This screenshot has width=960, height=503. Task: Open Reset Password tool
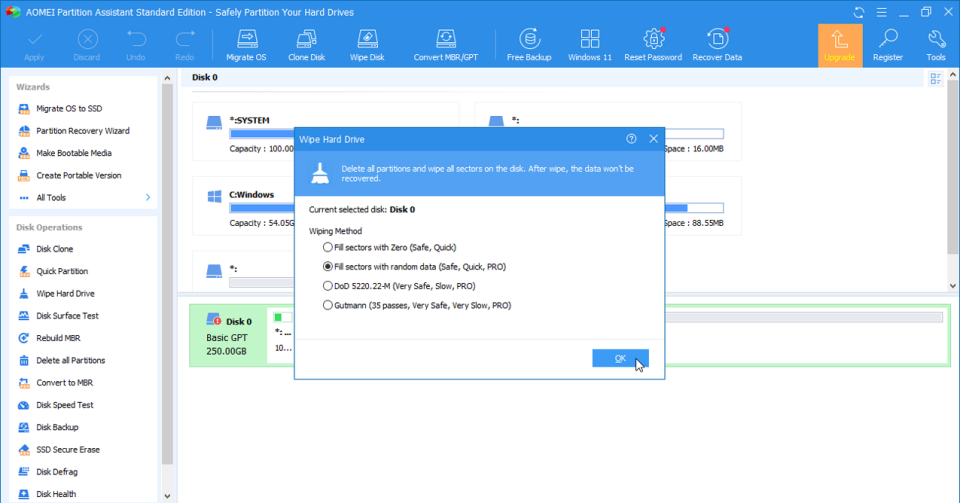(653, 45)
